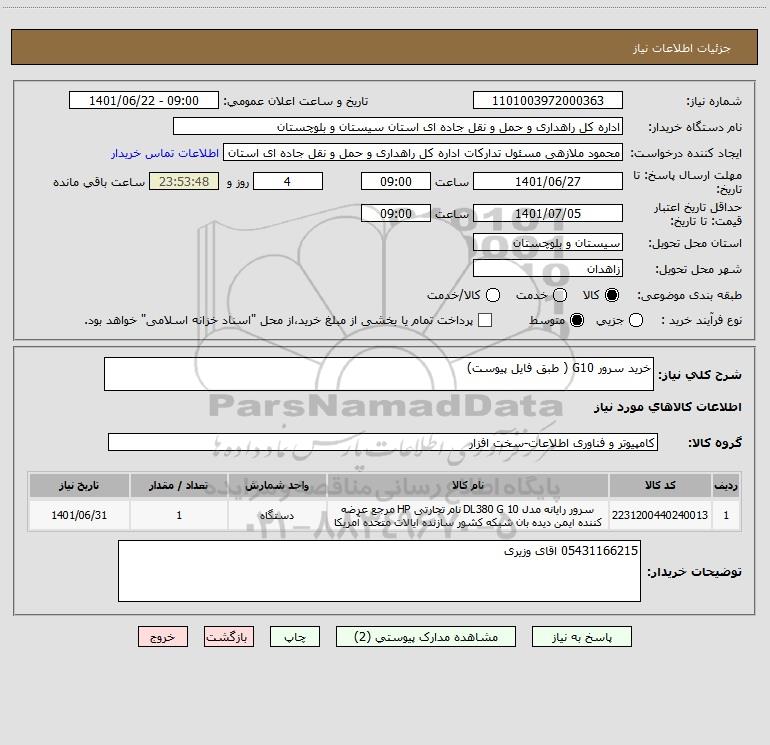Click the تعداد / مقدار column header

pyautogui.click(x=179, y=485)
